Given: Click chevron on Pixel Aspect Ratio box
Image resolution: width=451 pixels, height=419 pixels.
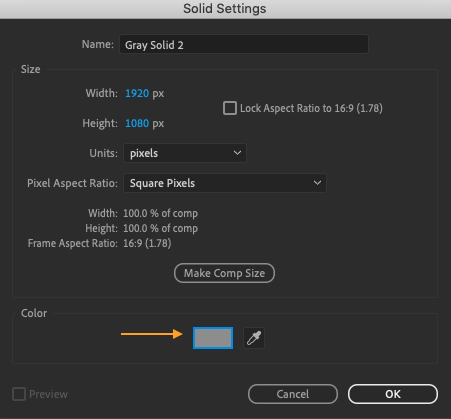Looking at the screenshot, I should pyautogui.click(x=317, y=183).
